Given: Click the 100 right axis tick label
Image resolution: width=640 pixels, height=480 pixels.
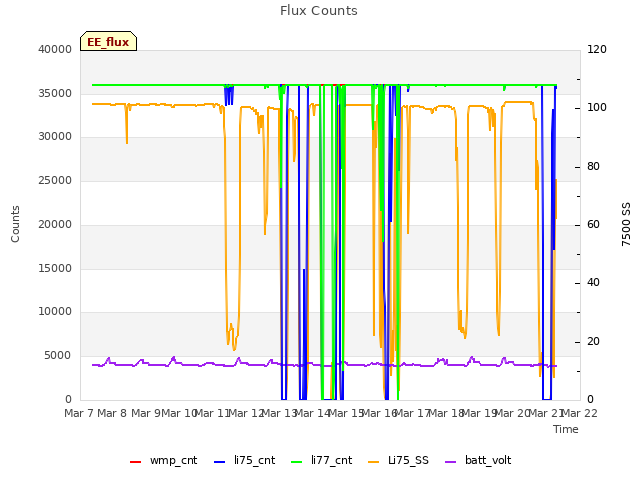Looking at the screenshot, I should pyautogui.click(x=597, y=108).
